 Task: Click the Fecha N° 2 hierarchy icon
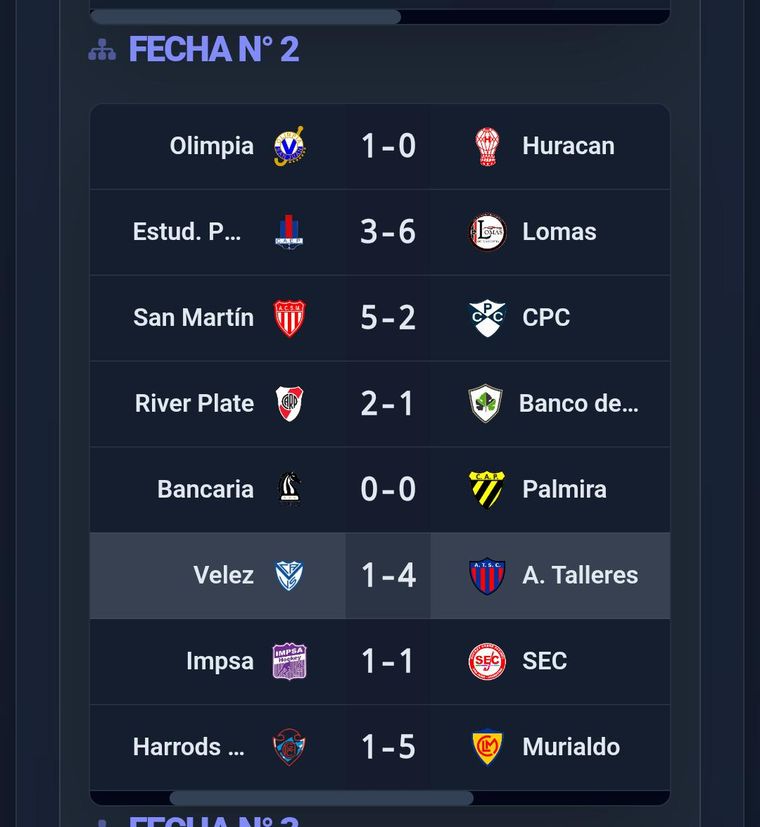click(x=102, y=50)
